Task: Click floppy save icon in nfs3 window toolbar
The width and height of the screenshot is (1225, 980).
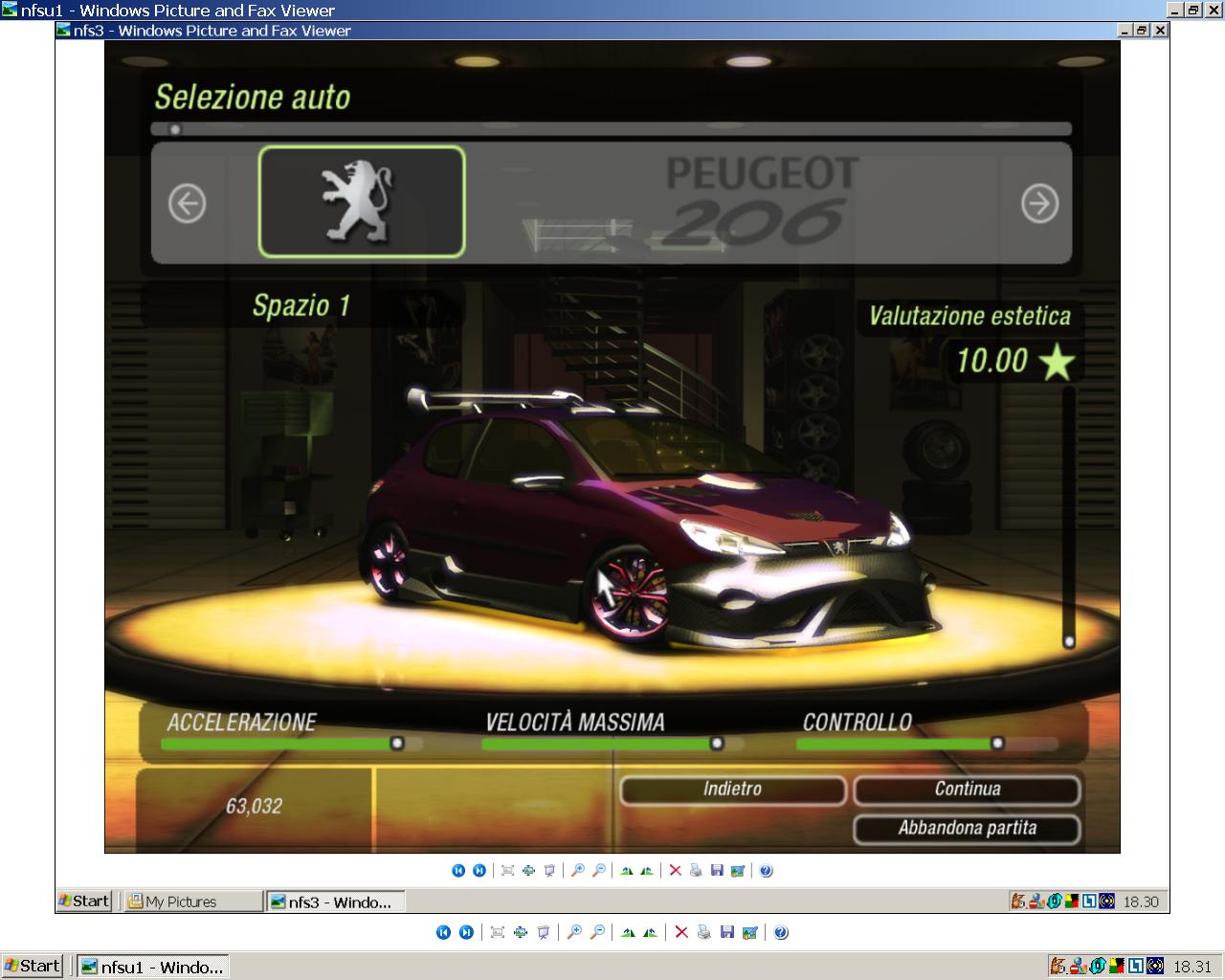Action: (x=717, y=870)
